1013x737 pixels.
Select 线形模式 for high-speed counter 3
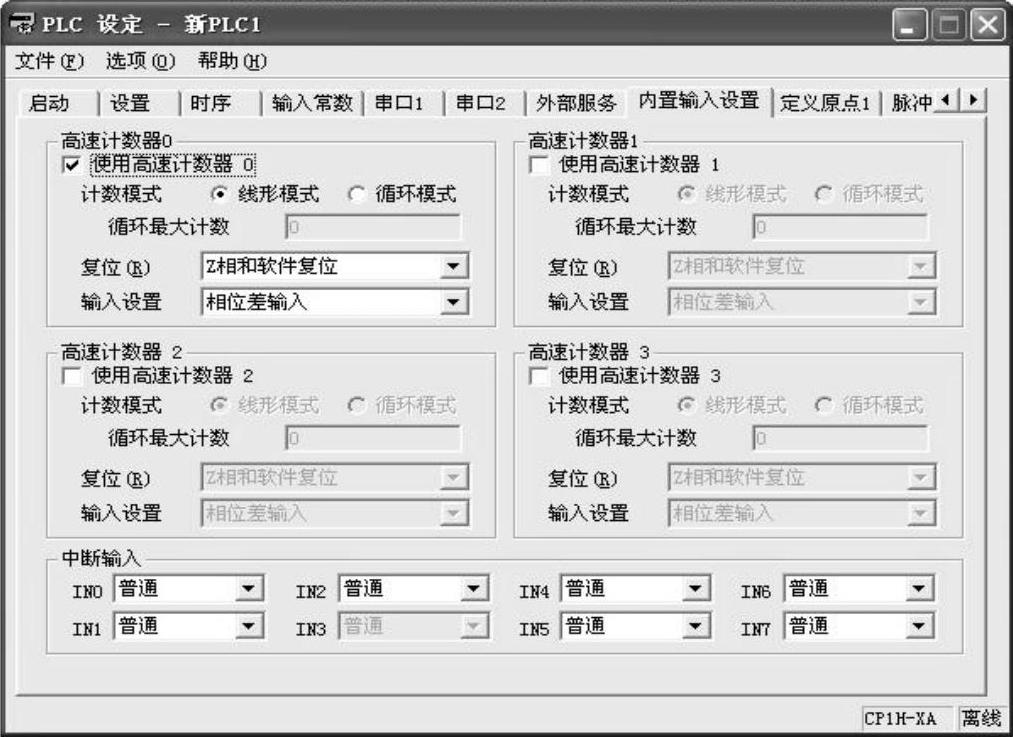point(686,406)
